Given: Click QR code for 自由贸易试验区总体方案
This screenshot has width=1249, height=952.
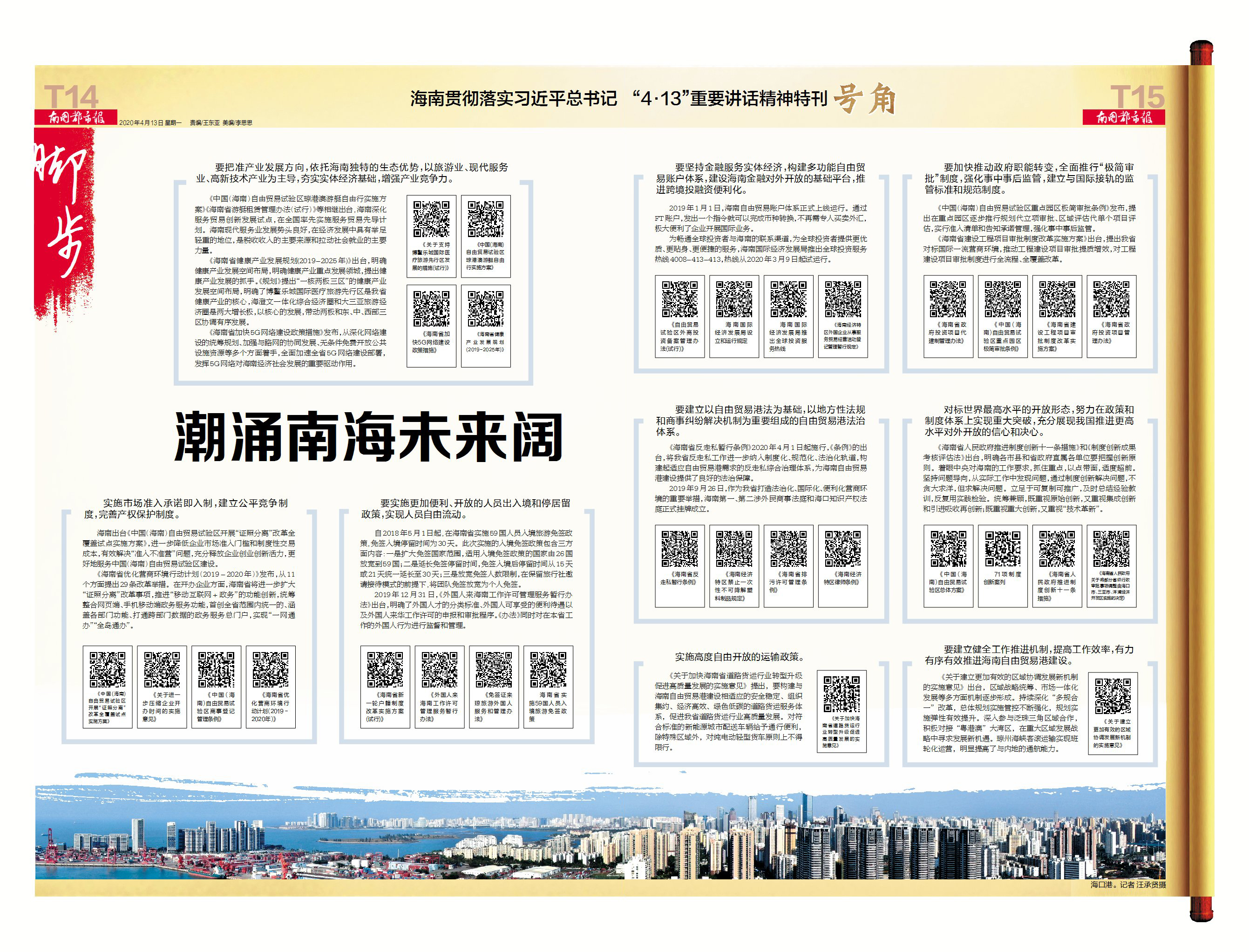Looking at the screenshot, I should tap(948, 549).
